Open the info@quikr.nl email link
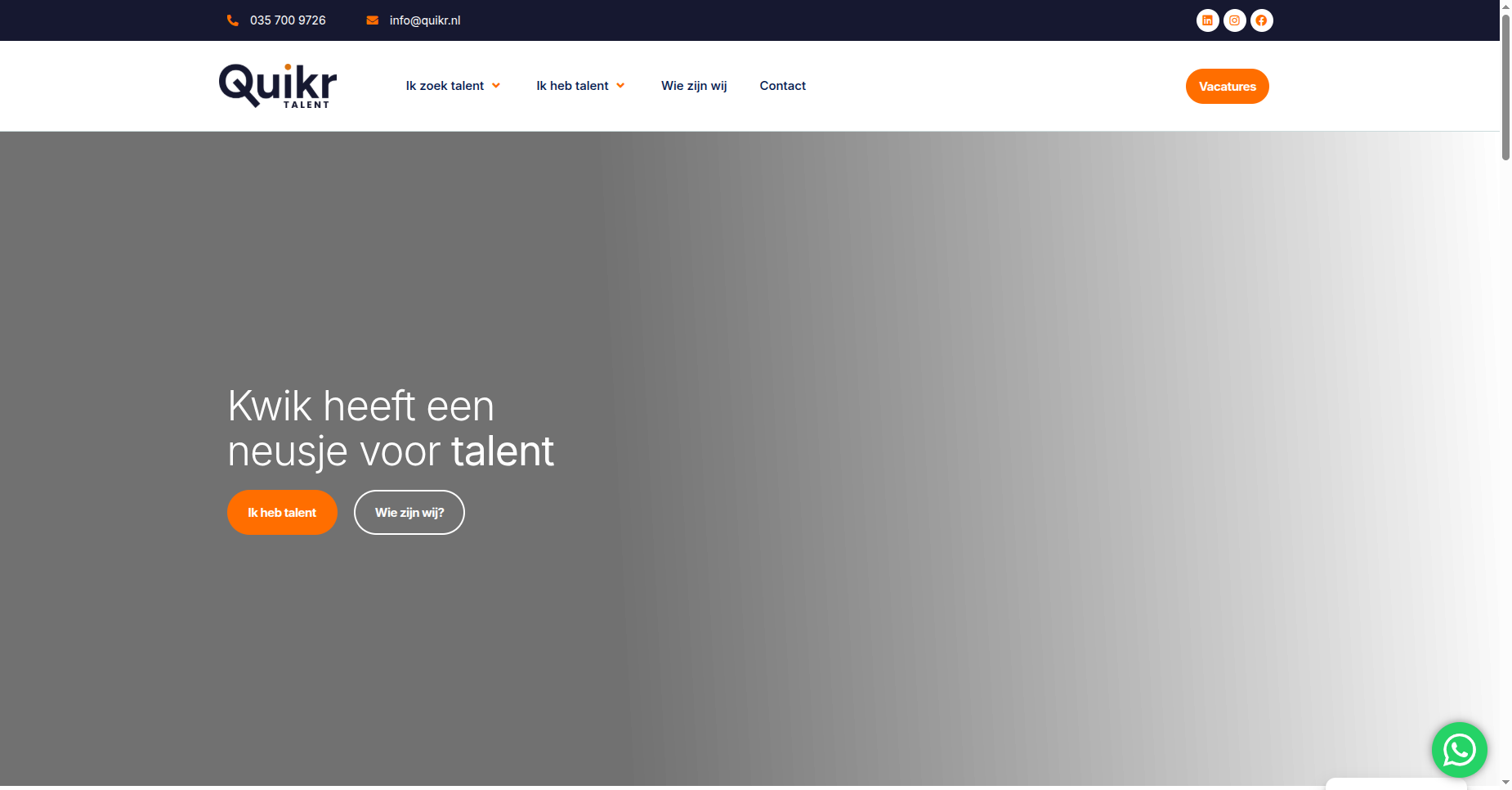1512x790 pixels. point(425,20)
